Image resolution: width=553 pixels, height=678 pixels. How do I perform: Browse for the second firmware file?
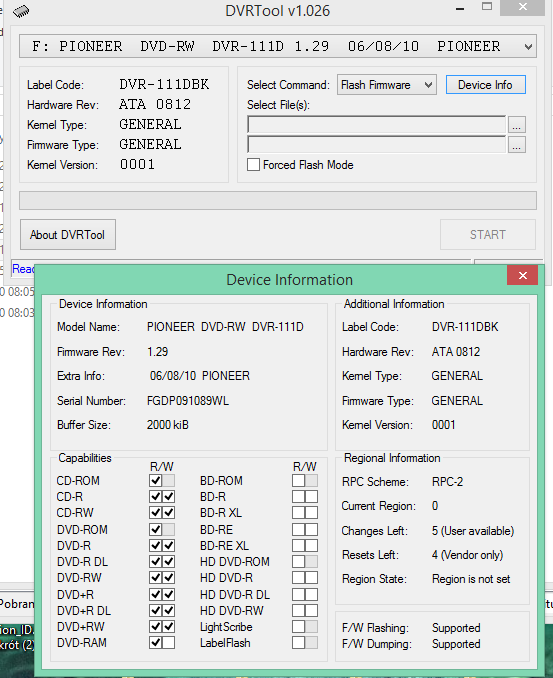pos(517,145)
